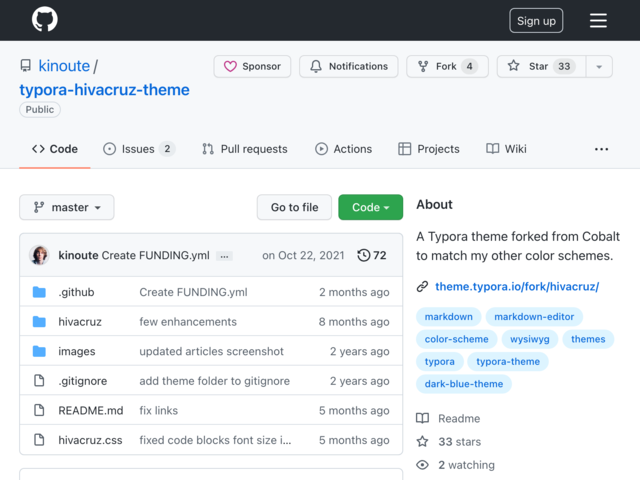Image resolution: width=640 pixels, height=480 pixels.
Task: Click the Public visibility label
Action: pos(40,109)
